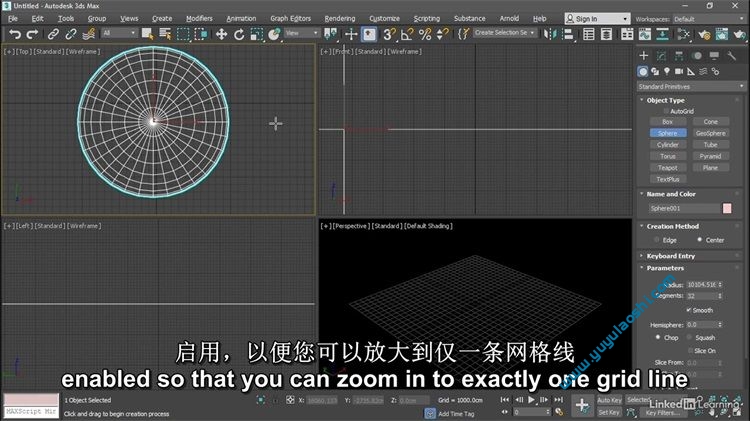Open the Utilities panel wrench icon
Image resolution: width=750 pixels, height=421 pixels.
732,56
